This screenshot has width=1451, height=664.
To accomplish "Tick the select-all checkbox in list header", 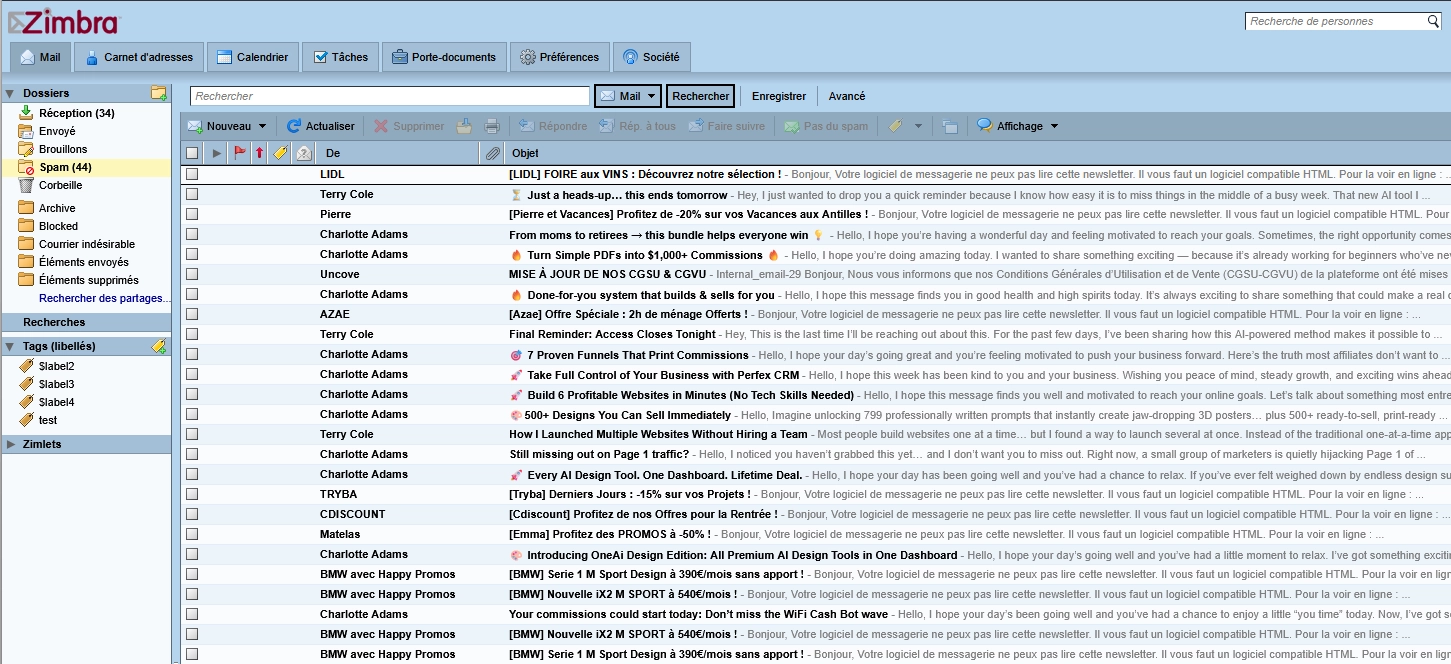I will [x=192, y=153].
